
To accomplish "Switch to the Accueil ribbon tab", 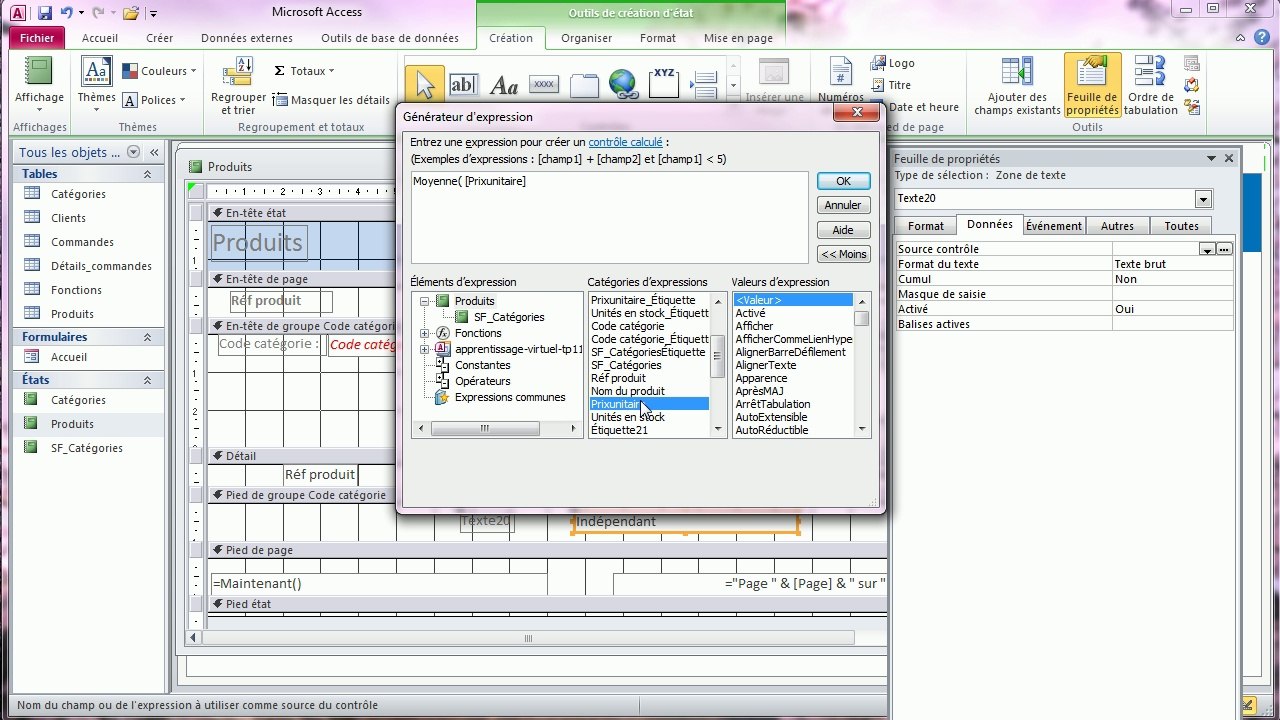I will click(x=100, y=38).
